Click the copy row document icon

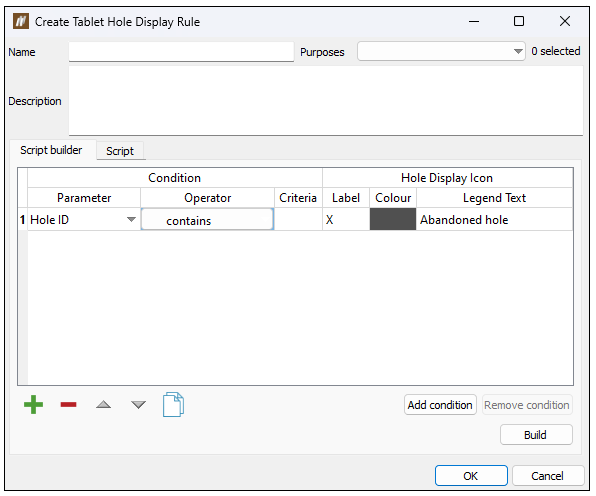pyautogui.click(x=173, y=404)
